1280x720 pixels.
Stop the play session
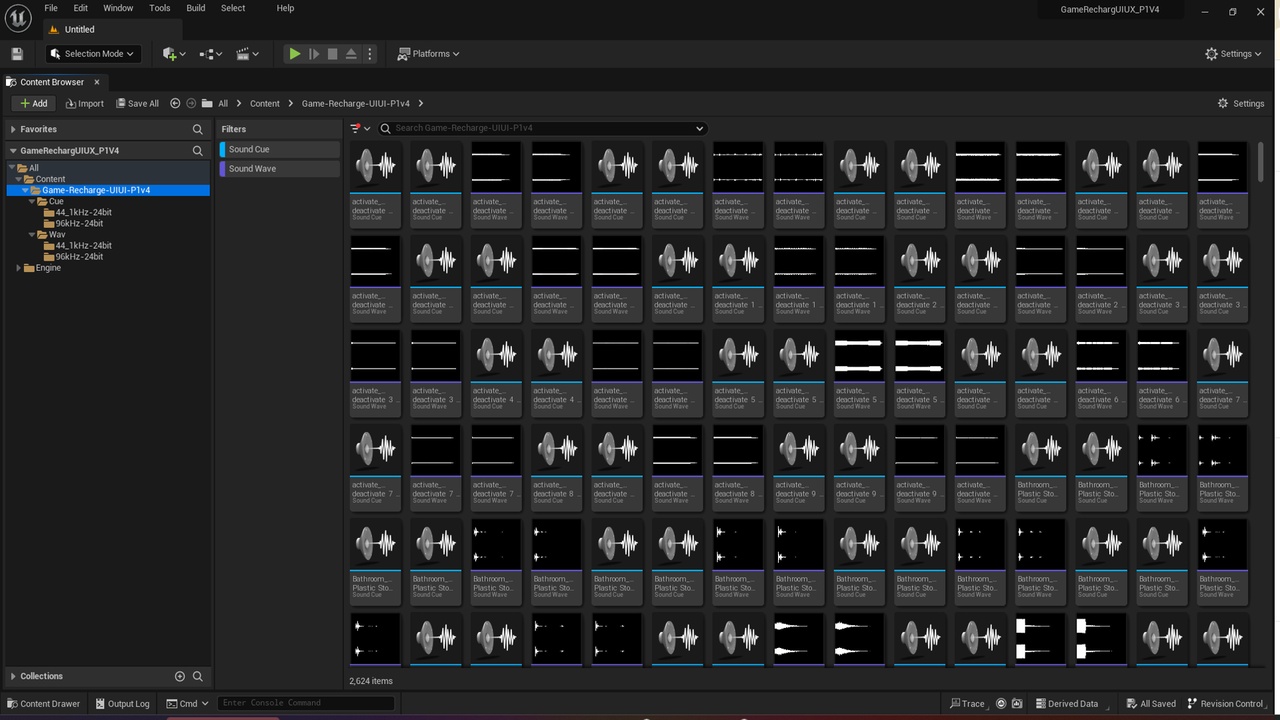pos(333,54)
